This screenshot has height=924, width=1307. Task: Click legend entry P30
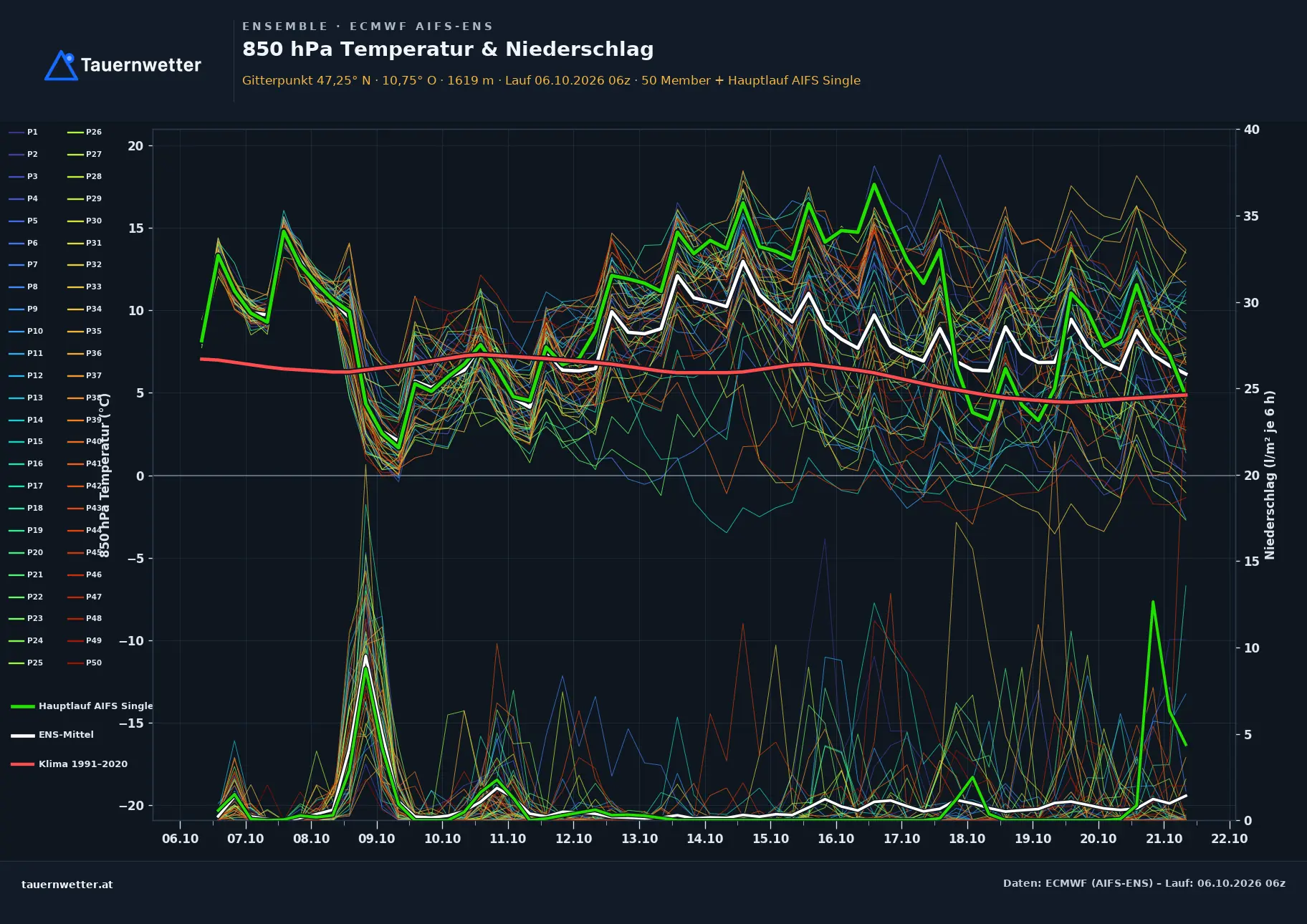[85, 221]
